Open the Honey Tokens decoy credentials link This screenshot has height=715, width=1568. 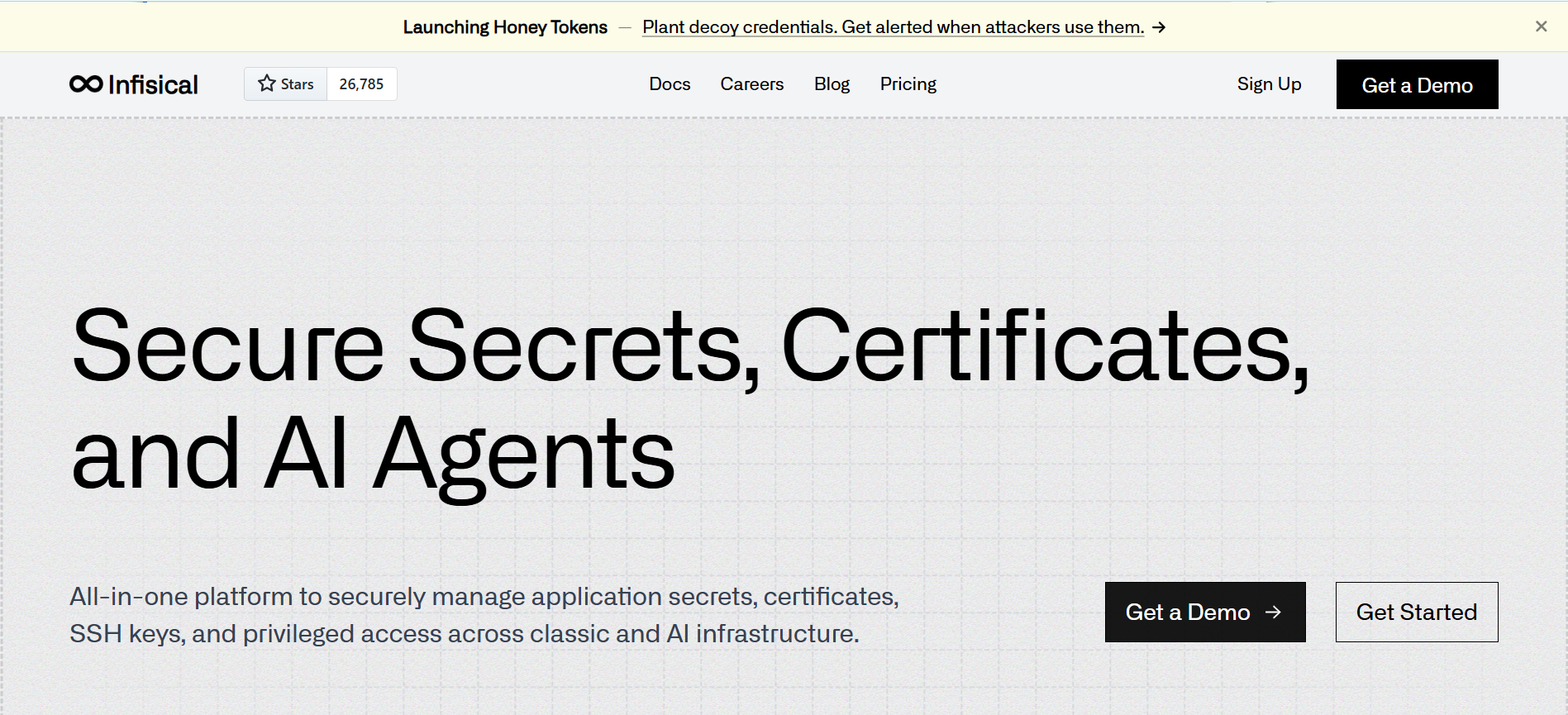point(893,27)
